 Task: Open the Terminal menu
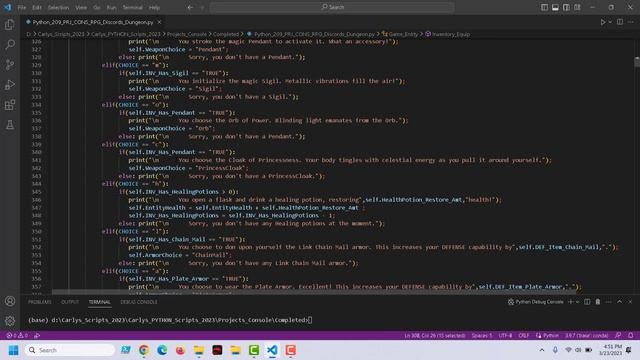(x=133, y=7)
